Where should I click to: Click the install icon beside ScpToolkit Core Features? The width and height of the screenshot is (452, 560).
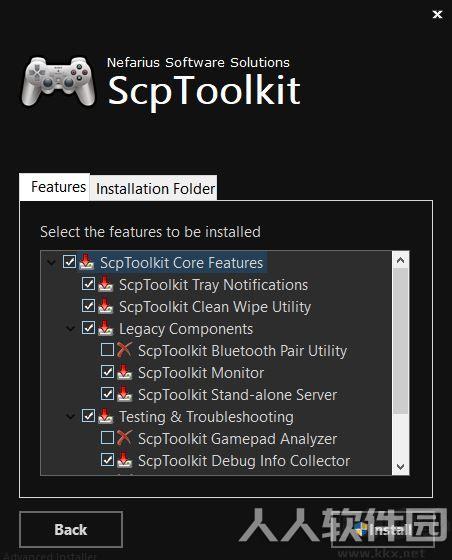[86, 262]
